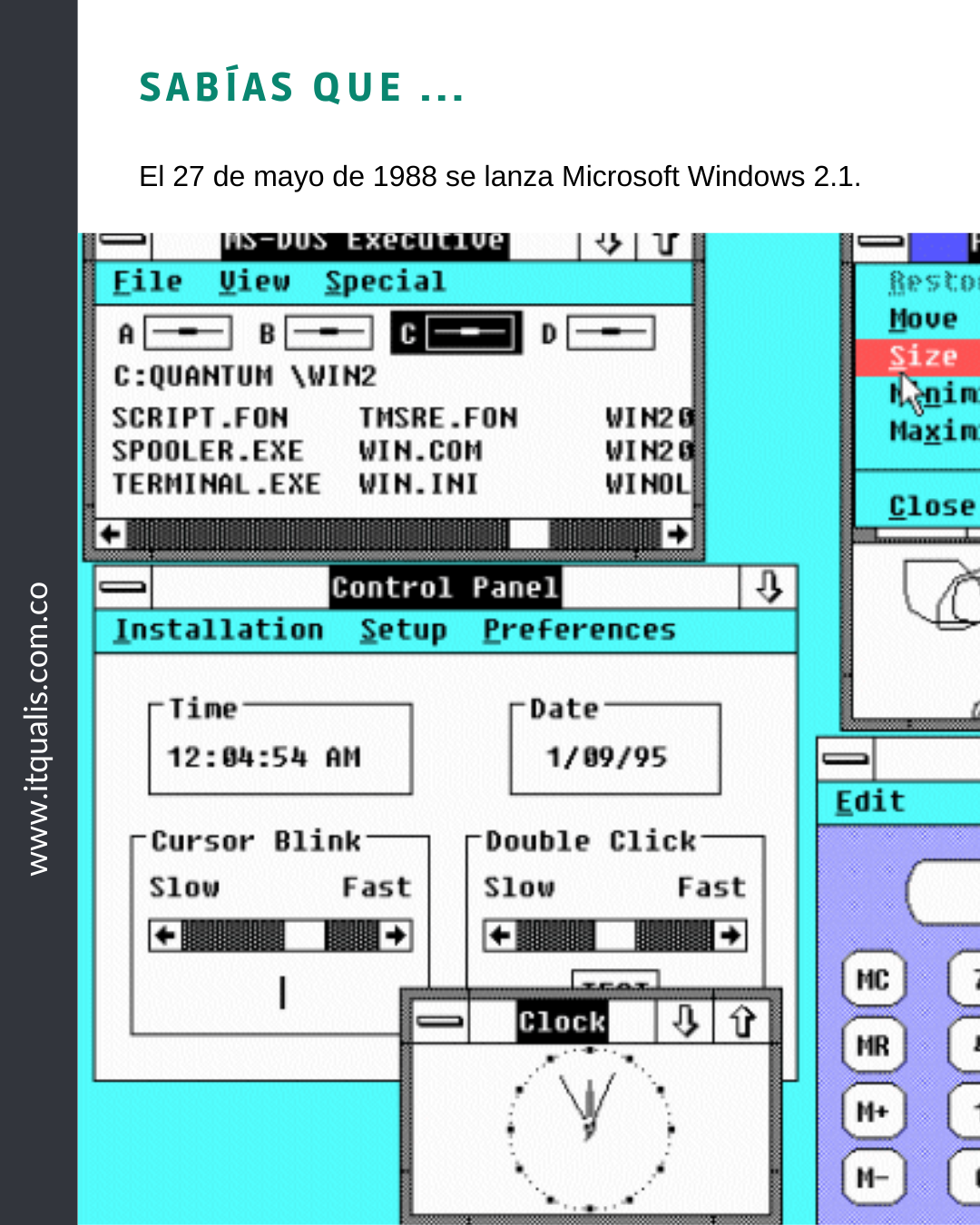This screenshot has height=1225, width=980.
Task: Click M- button on Calculator
Action: click(x=873, y=1178)
